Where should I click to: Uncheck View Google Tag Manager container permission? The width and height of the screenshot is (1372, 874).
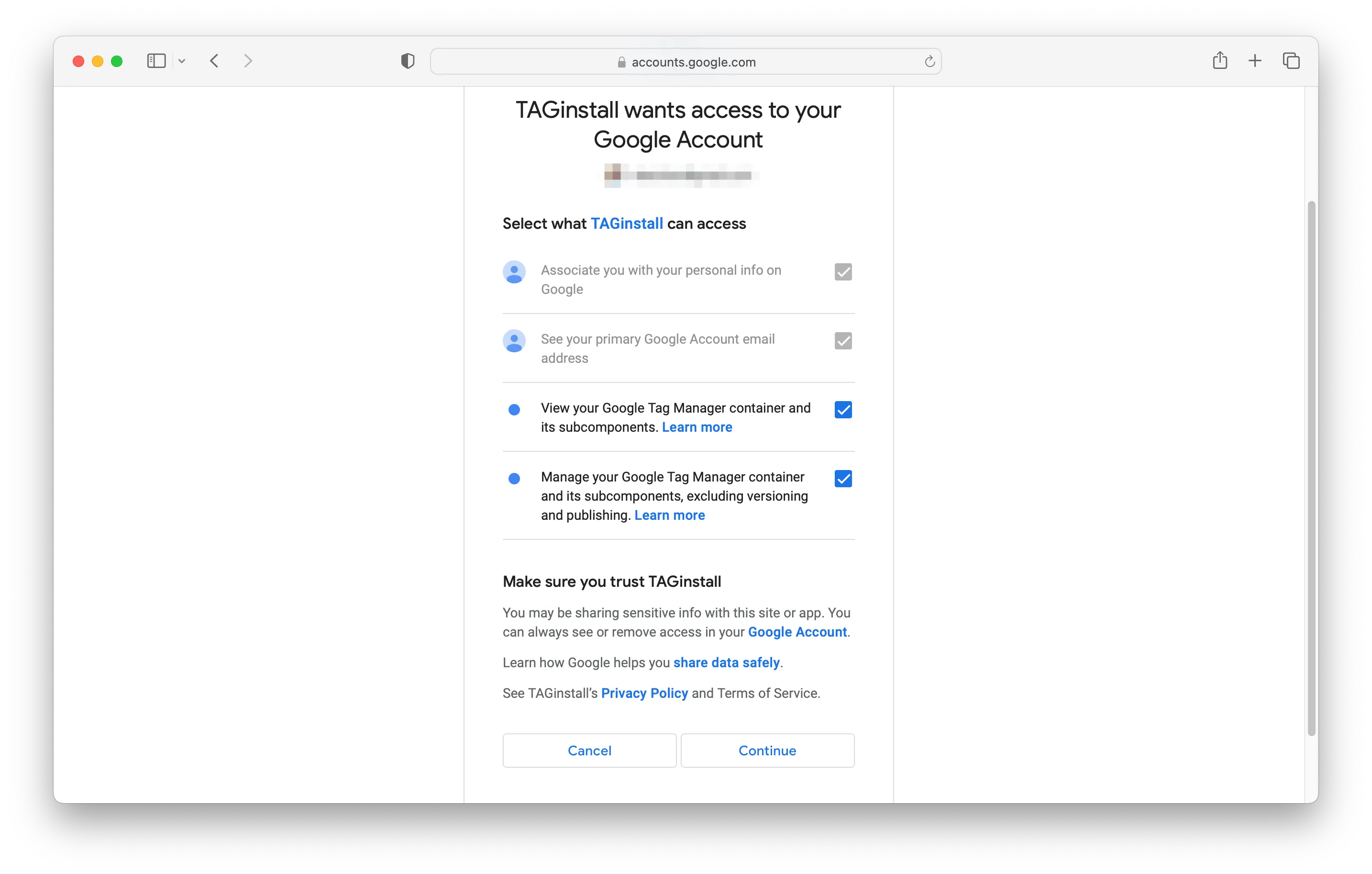(x=843, y=410)
